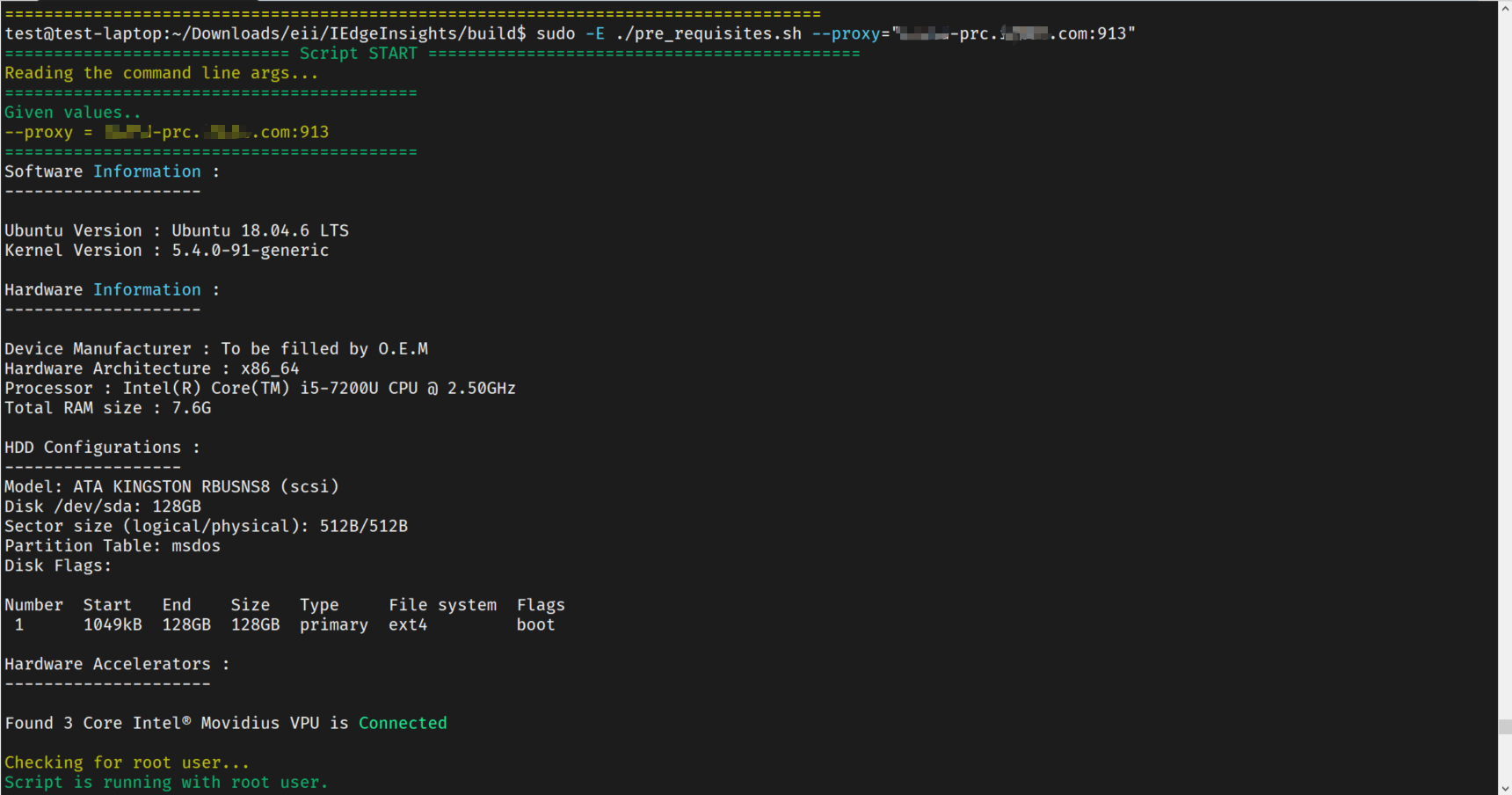Image resolution: width=1512 pixels, height=795 pixels.
Task: Click the 'Given values..' green text
Action: coord(72,113)
